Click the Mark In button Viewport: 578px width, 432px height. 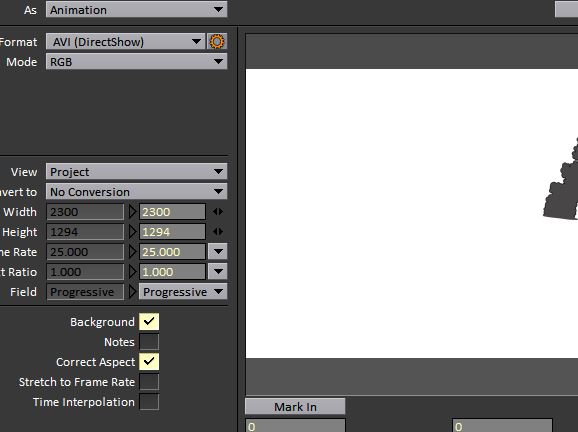(295, 407)
